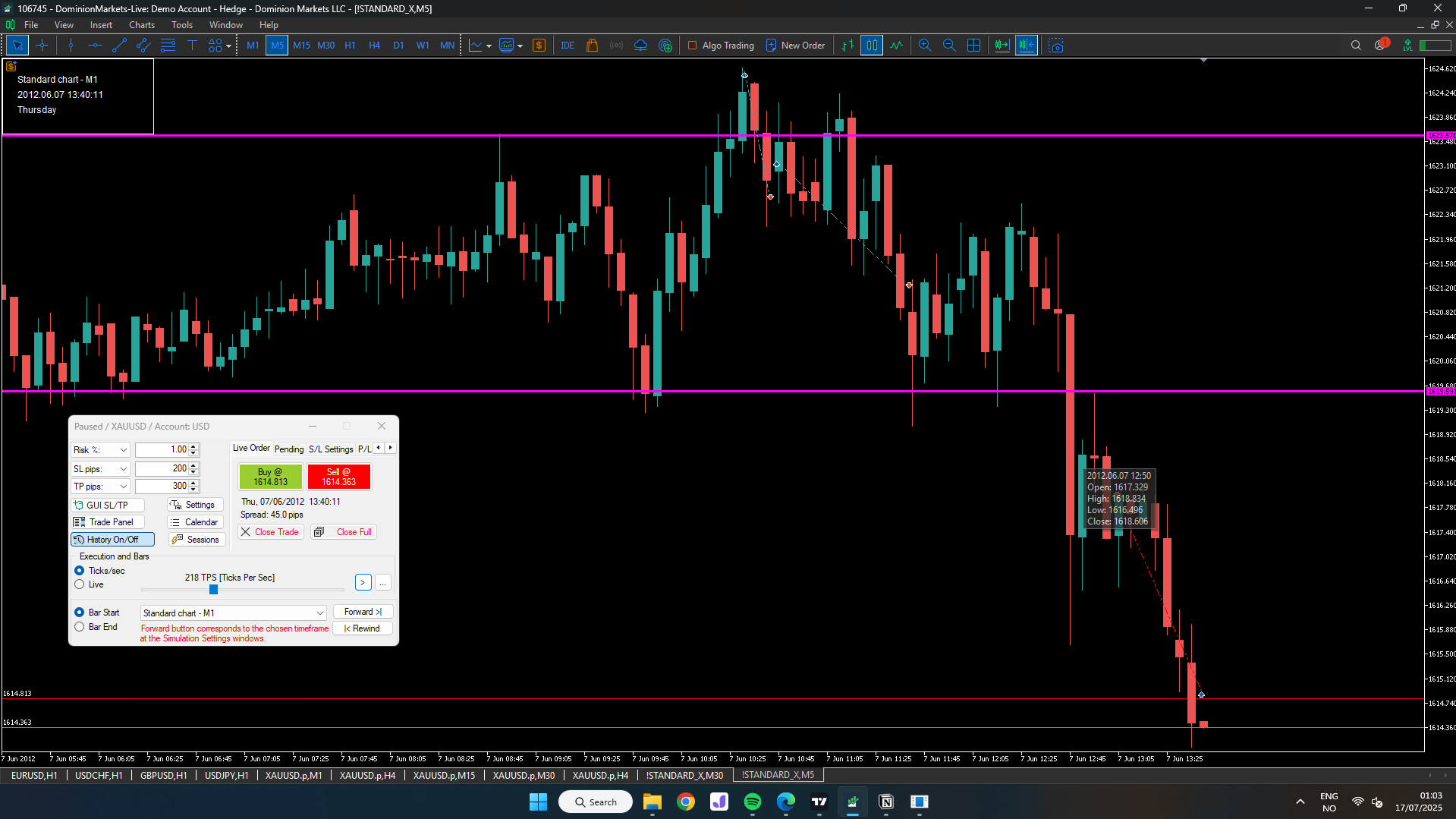
Task: Click the Forward >| button
Action: (363, 612)
